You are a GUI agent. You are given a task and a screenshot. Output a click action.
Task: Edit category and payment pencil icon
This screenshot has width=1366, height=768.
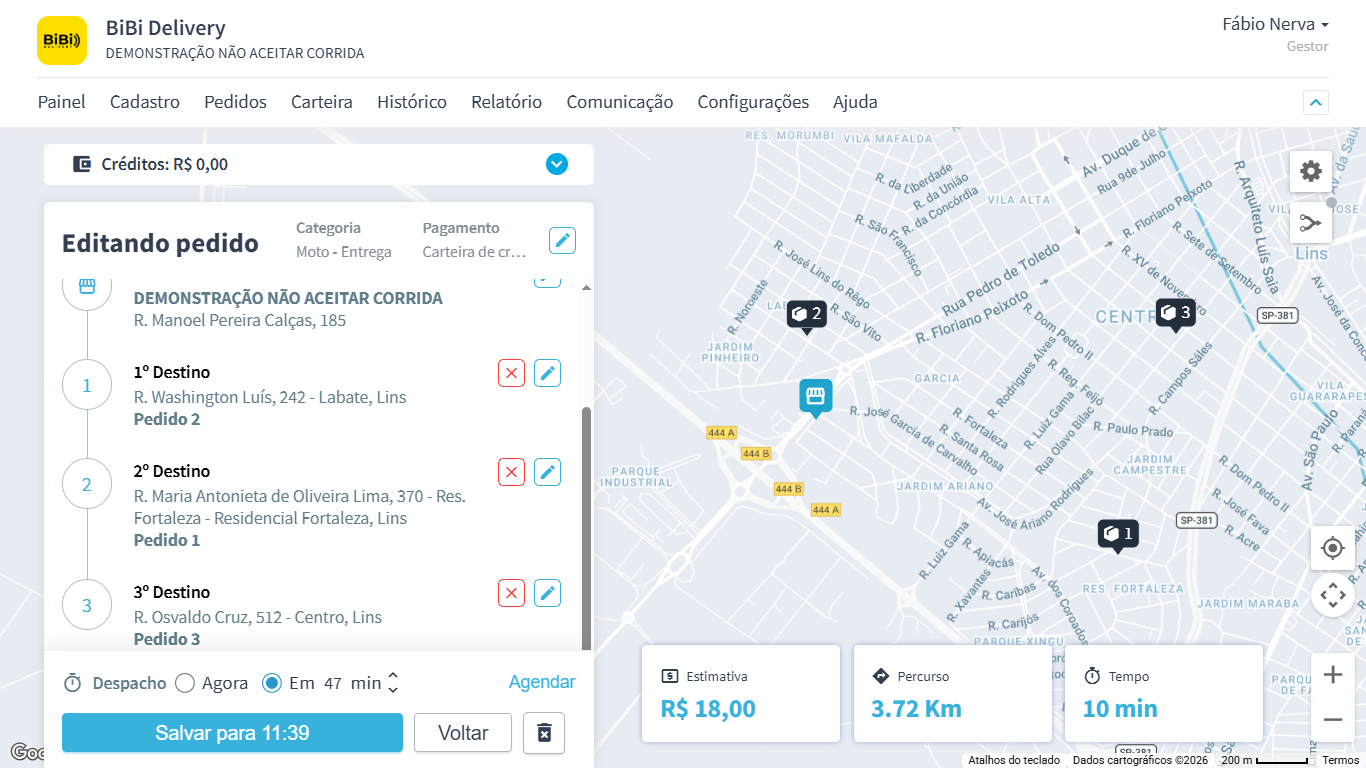point(562,240)
